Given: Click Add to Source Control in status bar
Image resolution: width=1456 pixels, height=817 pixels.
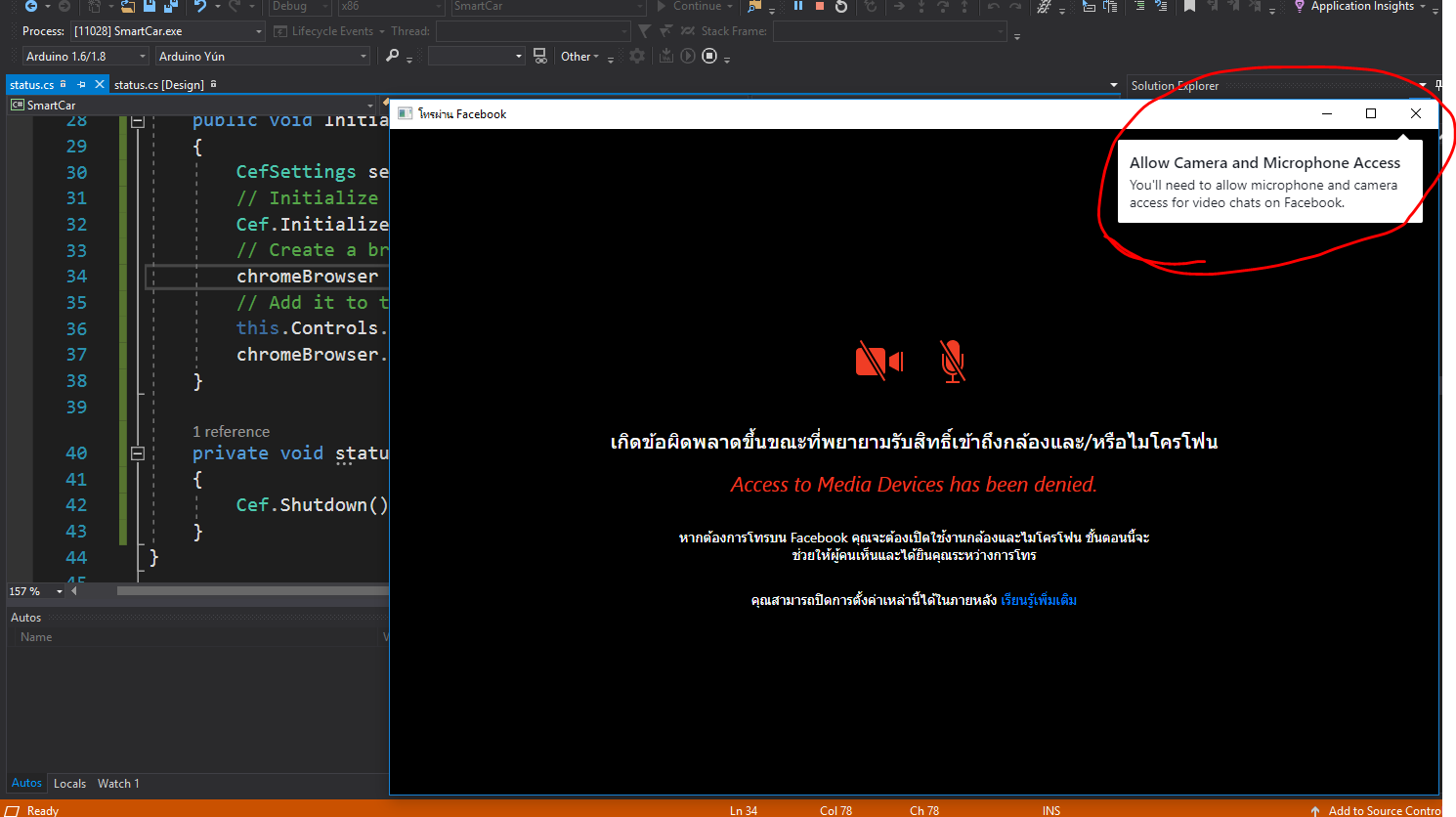Looking at the screenshot, I should [x=1384, y=810].
